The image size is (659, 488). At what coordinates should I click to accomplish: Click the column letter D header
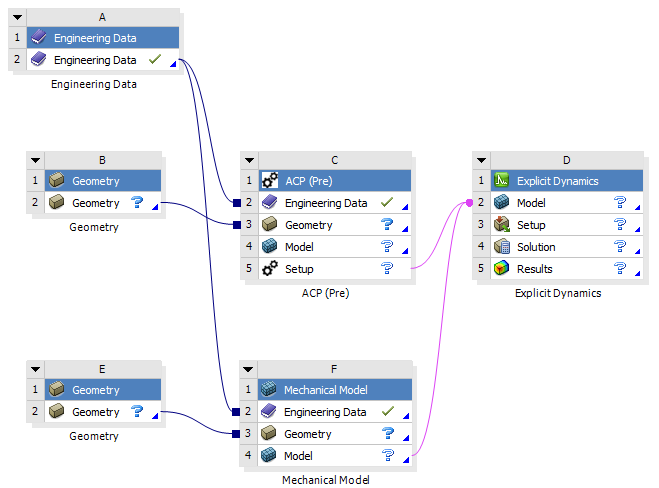[567, 160]
